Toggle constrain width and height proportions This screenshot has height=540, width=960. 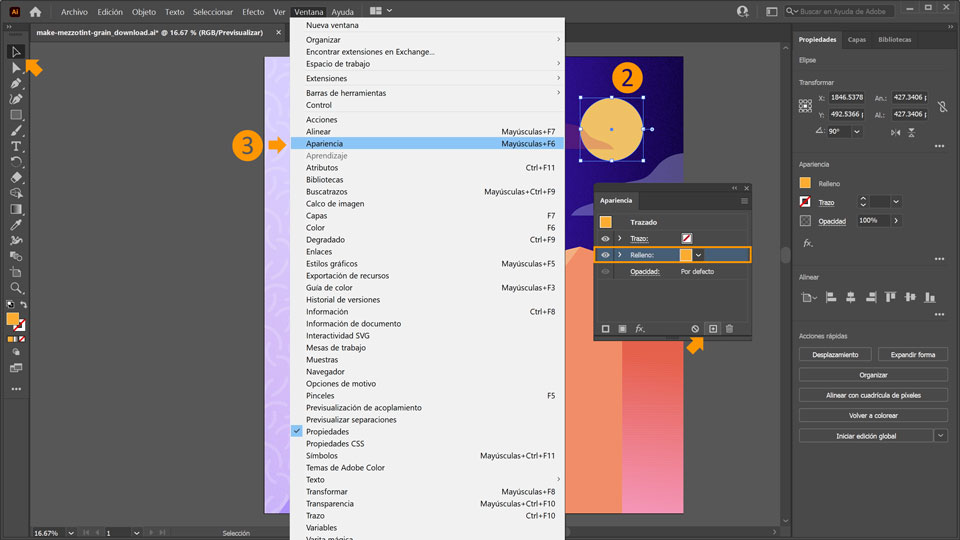[942, 106]
